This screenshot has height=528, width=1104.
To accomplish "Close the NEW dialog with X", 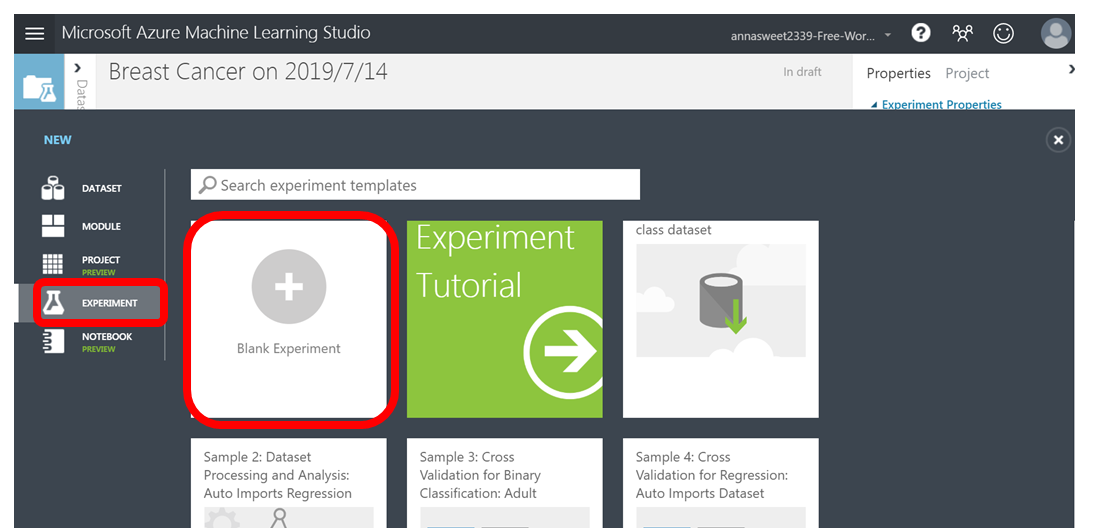I will (1058, 140).
